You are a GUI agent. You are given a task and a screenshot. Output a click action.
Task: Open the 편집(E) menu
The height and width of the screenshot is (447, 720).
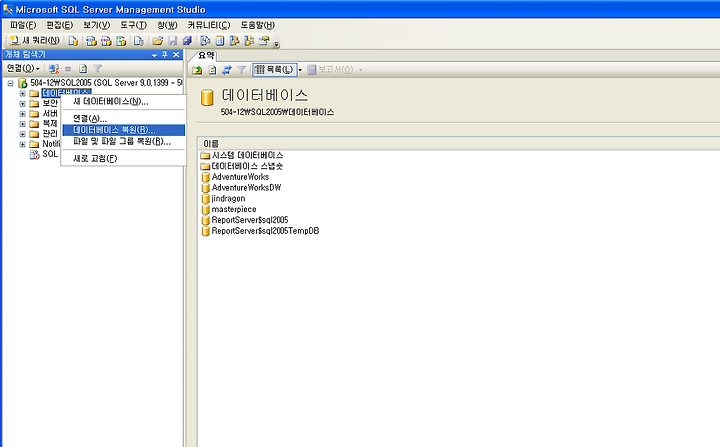(x=59, y=25)
